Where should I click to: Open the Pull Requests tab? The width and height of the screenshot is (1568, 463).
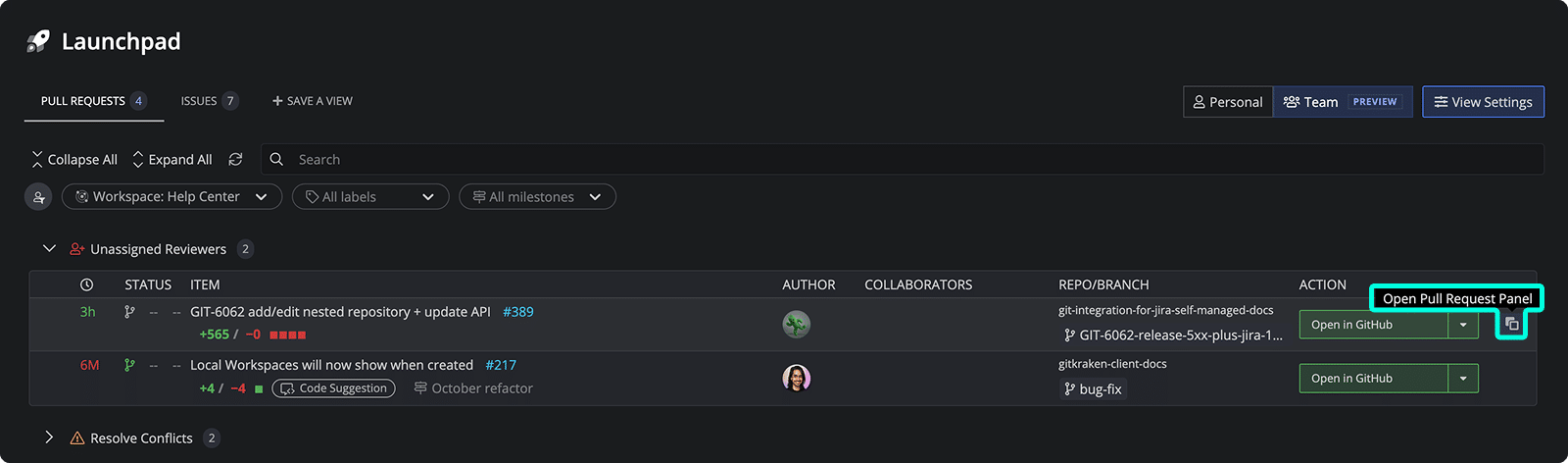(x=94, y=101)
